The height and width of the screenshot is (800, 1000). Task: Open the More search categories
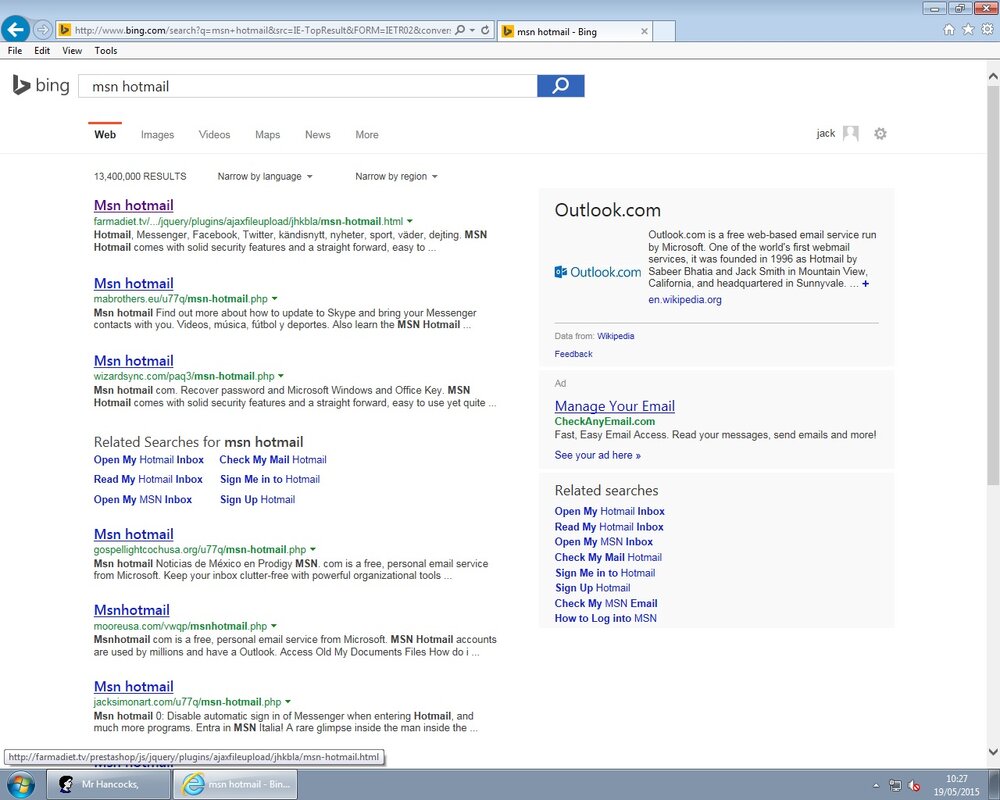point(367,135)
